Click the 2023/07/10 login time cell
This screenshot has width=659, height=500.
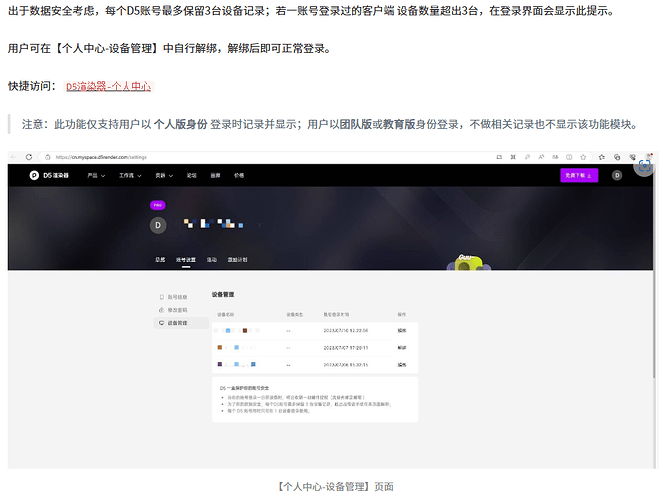pos(345,331)
